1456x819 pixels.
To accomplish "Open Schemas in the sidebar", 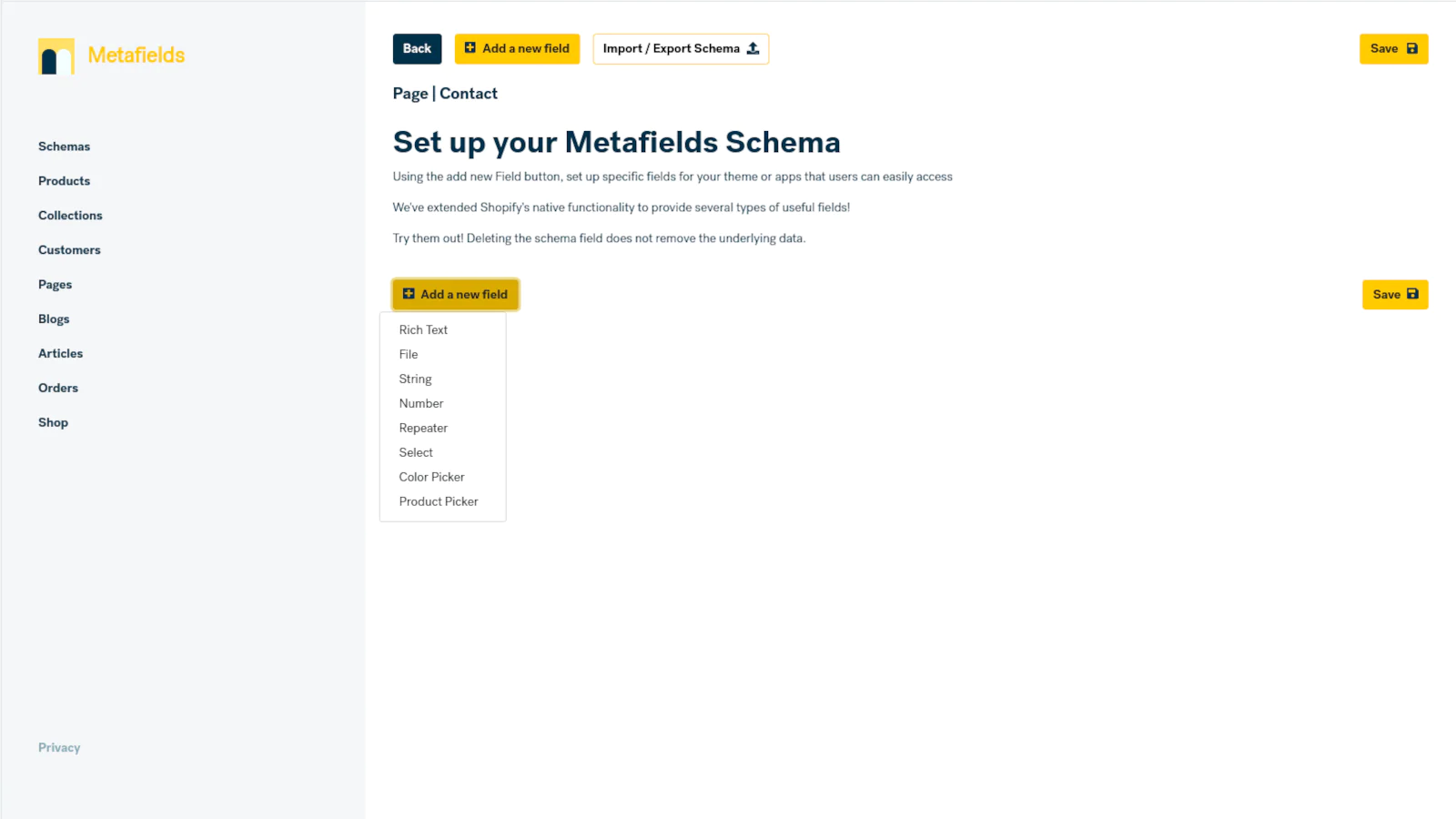I will (64, 147).
